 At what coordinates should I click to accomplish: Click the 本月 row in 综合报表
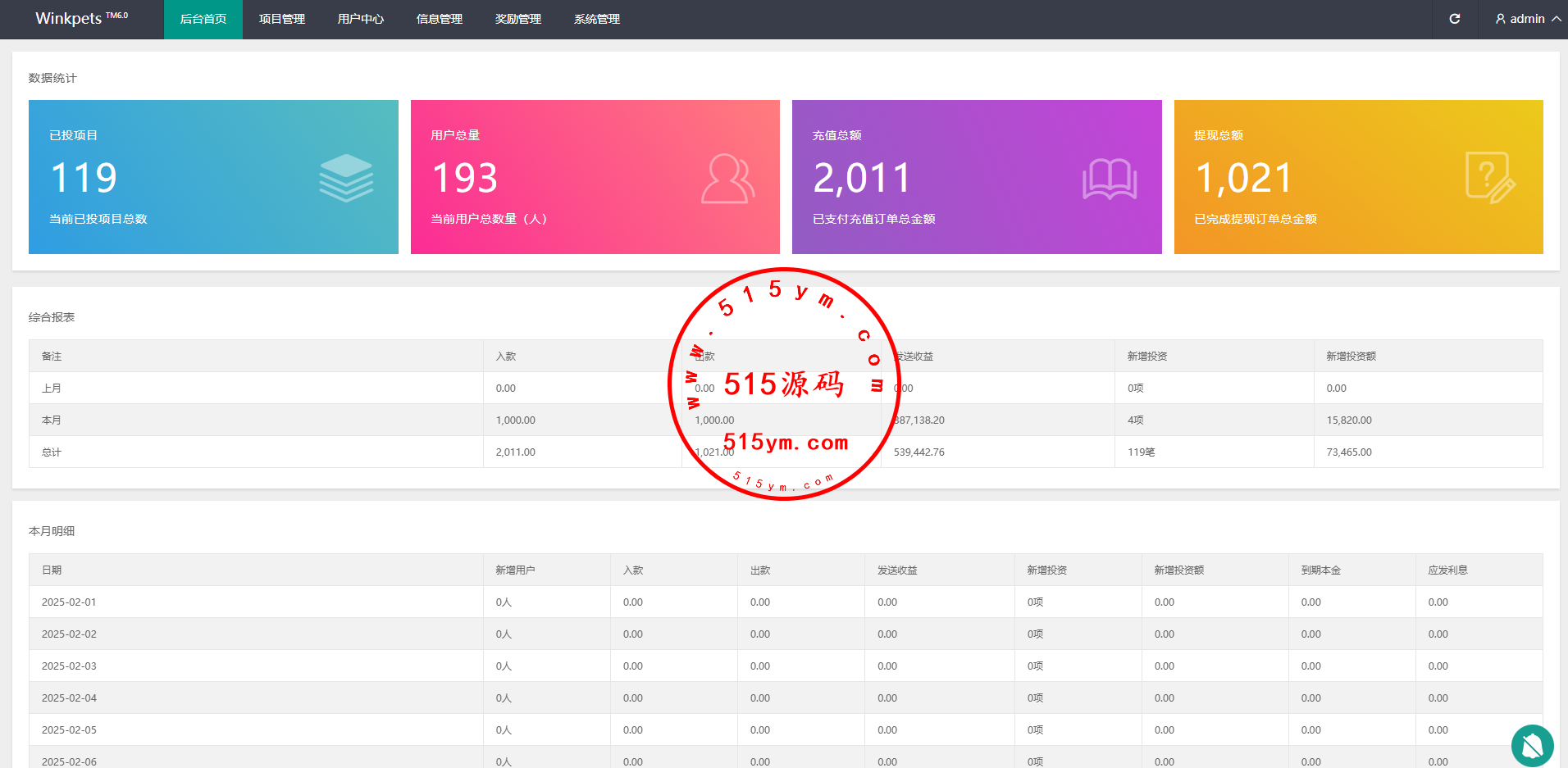pos(52,420)
